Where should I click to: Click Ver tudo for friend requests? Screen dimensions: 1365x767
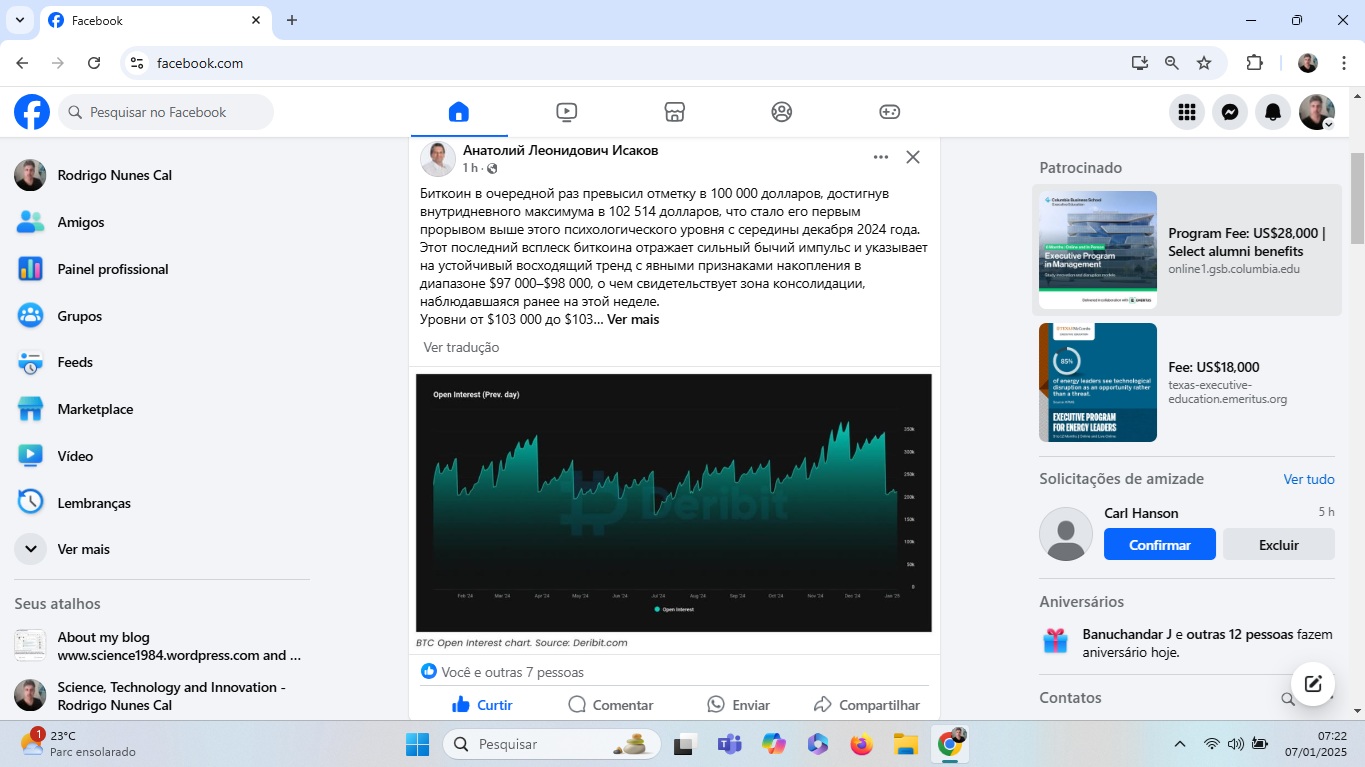(1309, 479)
